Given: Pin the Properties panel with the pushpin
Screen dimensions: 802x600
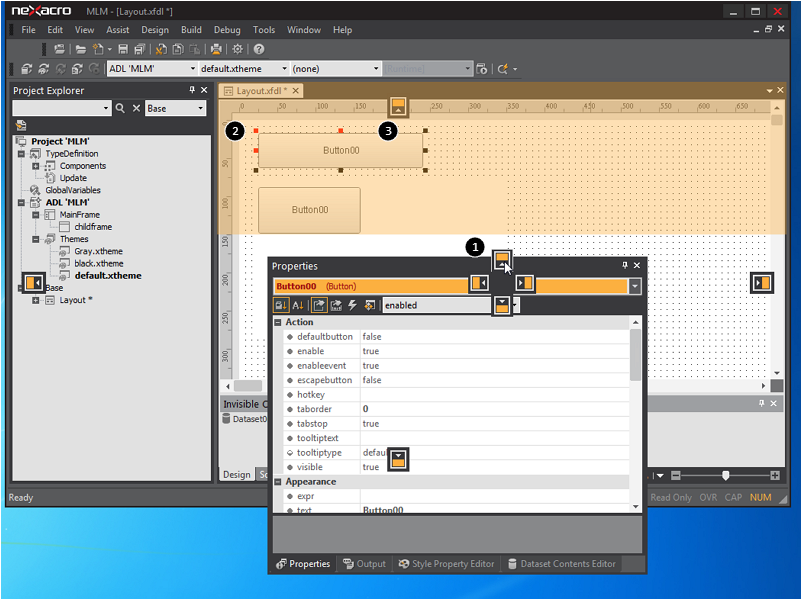Looking at the screenshot, I should [625, 266].
